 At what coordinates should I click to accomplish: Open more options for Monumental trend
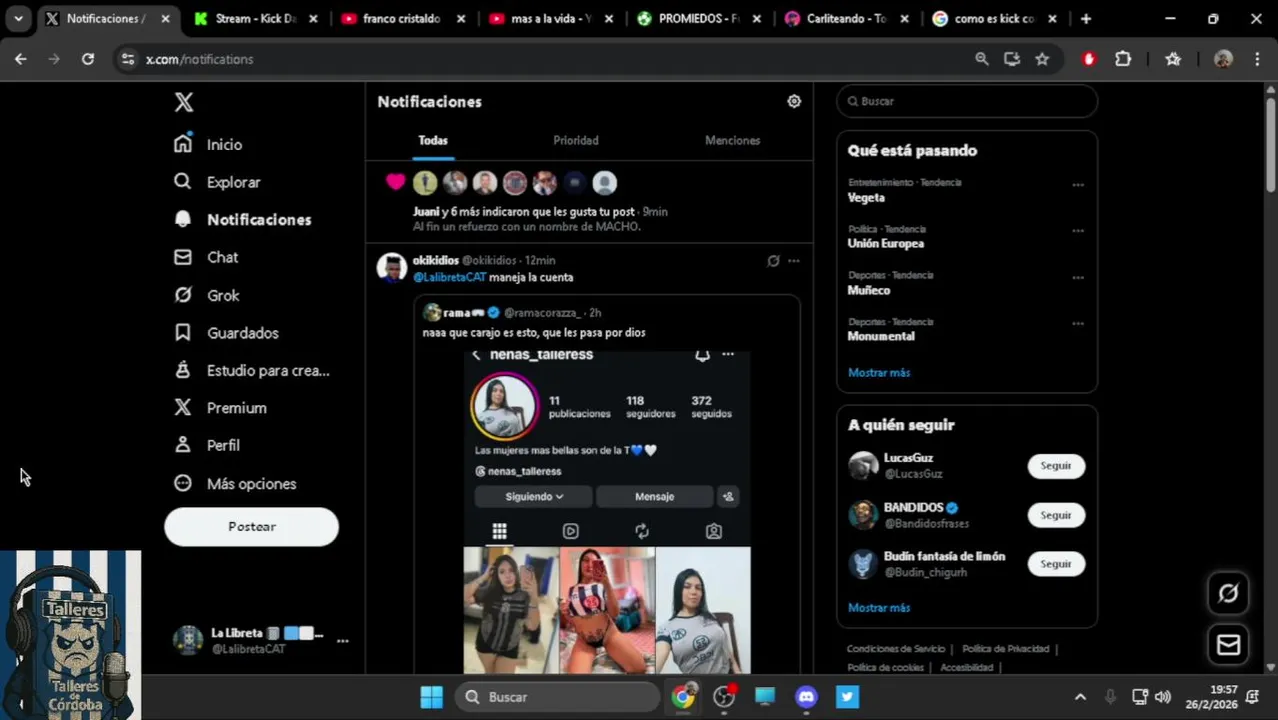[x=1078, y=324]
